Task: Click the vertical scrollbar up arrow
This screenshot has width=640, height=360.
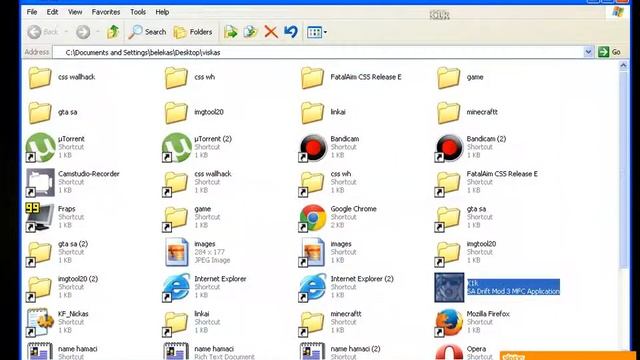Action: click(x=623, y=65)
